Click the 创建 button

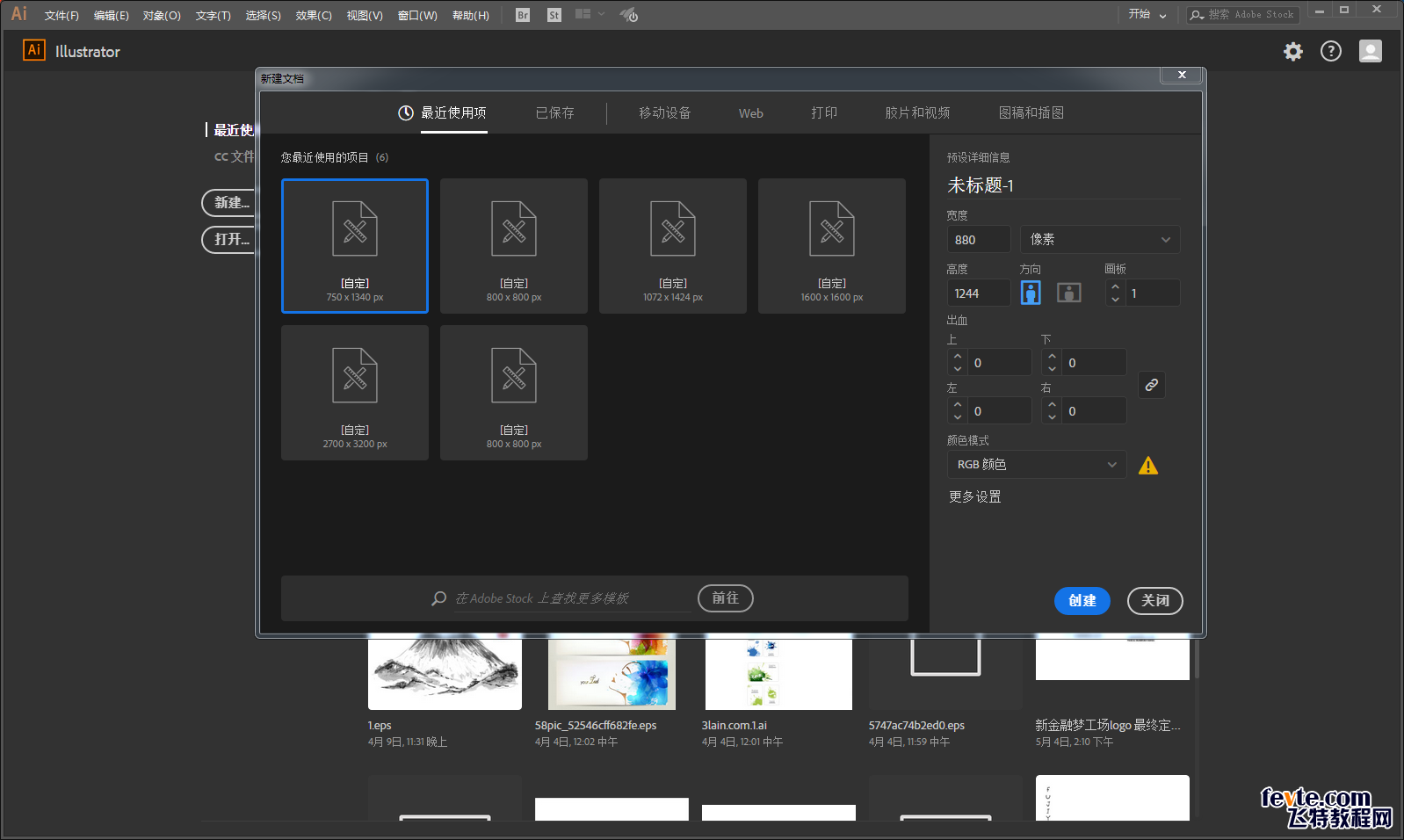tap(1082, 600)
